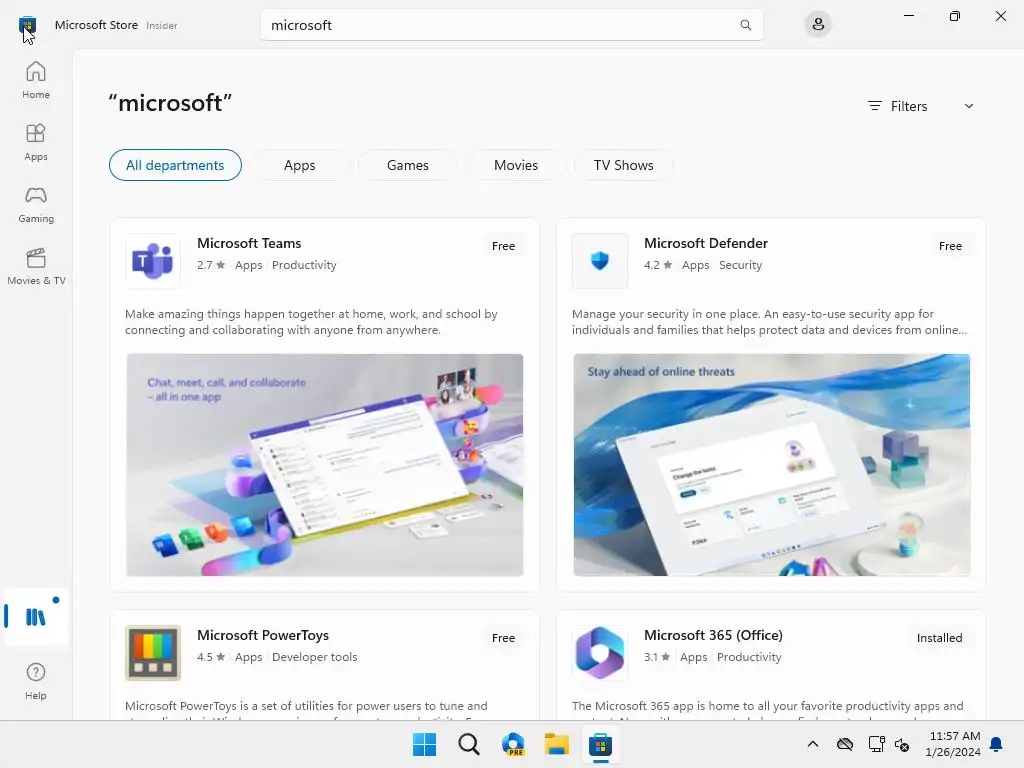Click the muted volume tray icon
The image size is (1024, 768).
(x=902, y=744)
